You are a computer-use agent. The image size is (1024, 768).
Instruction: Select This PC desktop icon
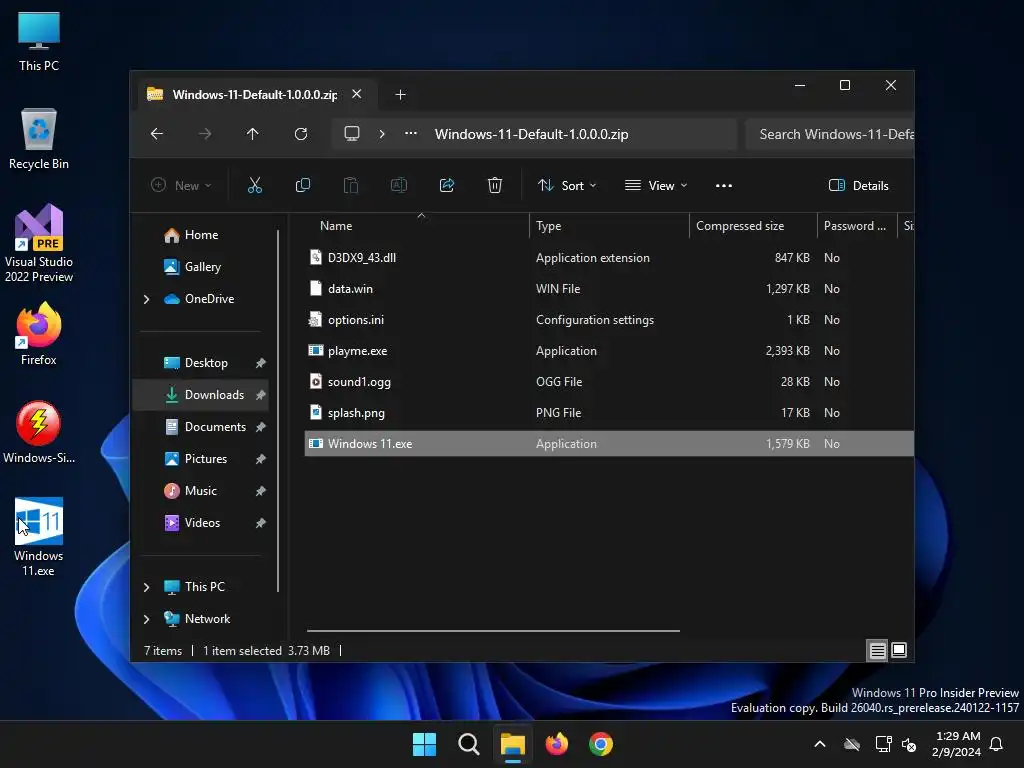click(39, 41)
